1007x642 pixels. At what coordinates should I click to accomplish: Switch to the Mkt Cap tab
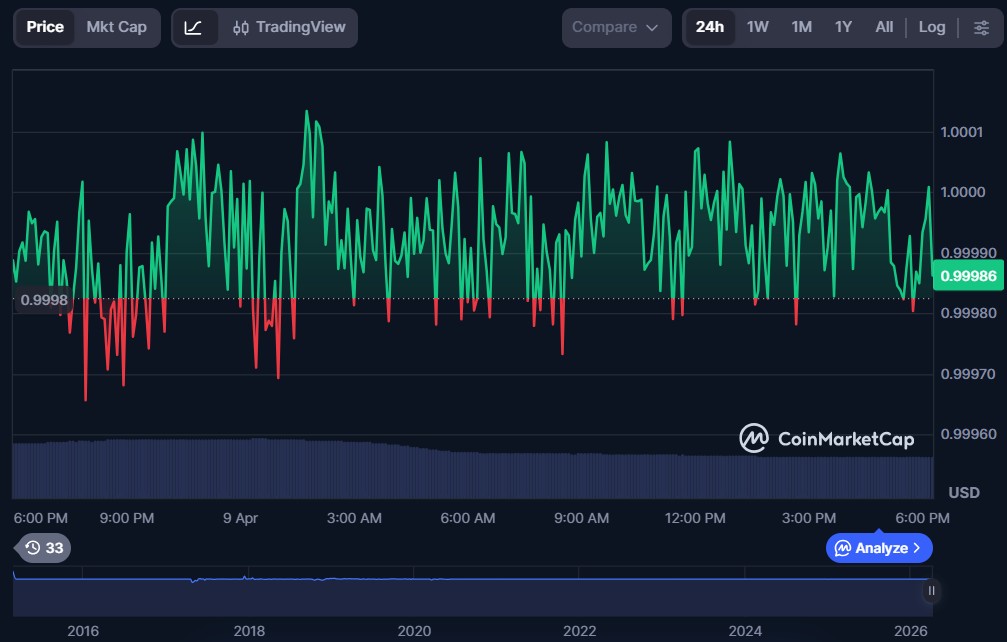[116, 28]
